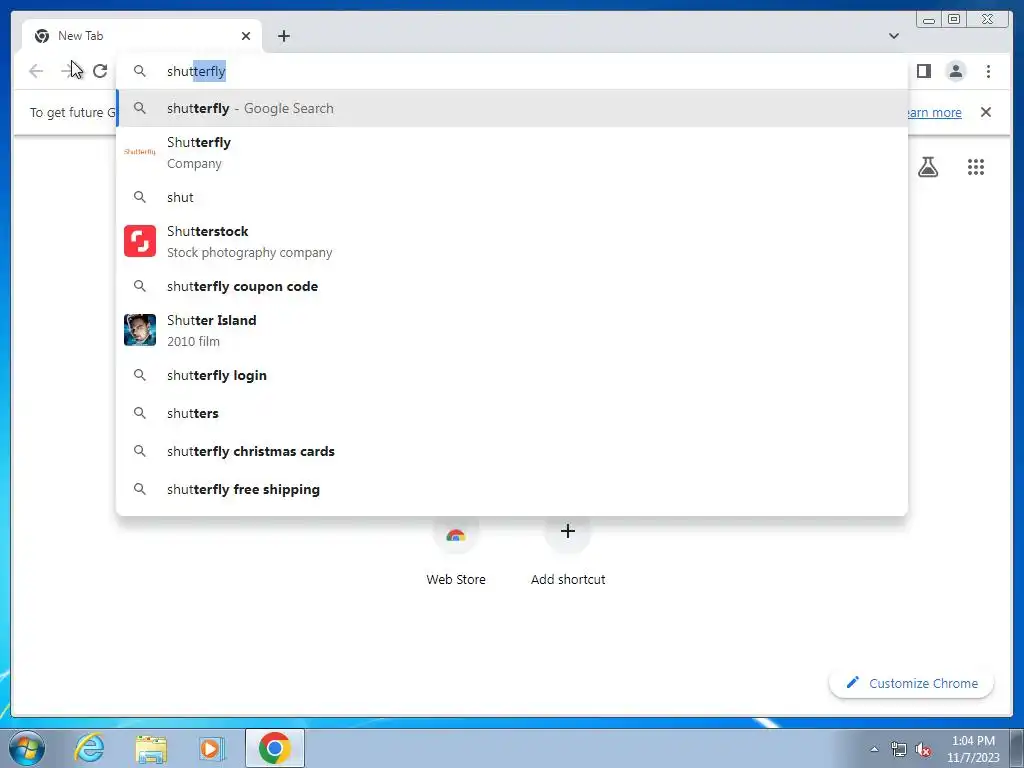Select 'shutterfly christmas cards' suggestion

coord(512,451)
